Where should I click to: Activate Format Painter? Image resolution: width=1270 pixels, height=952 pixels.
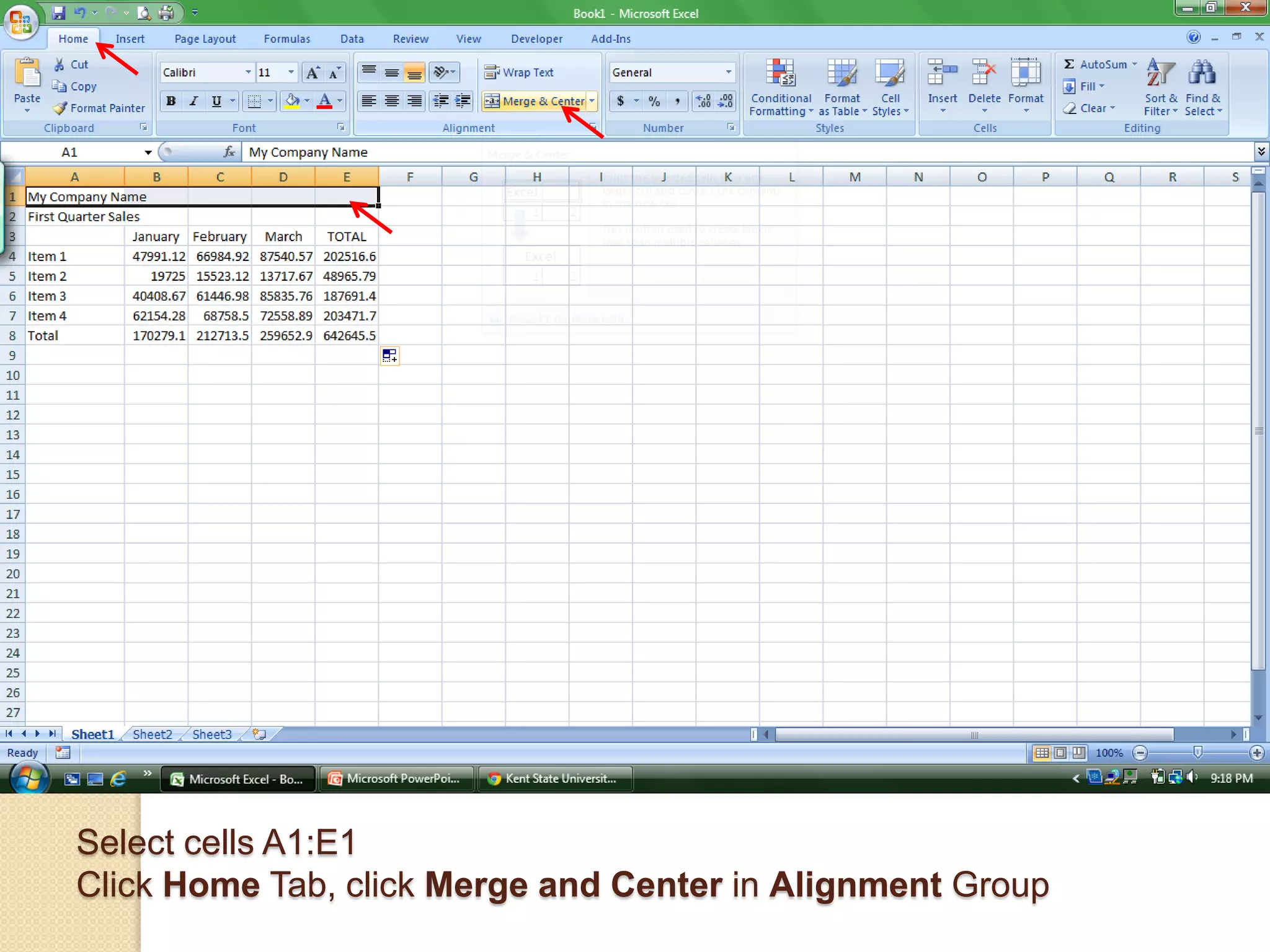(x=99, y=108)
